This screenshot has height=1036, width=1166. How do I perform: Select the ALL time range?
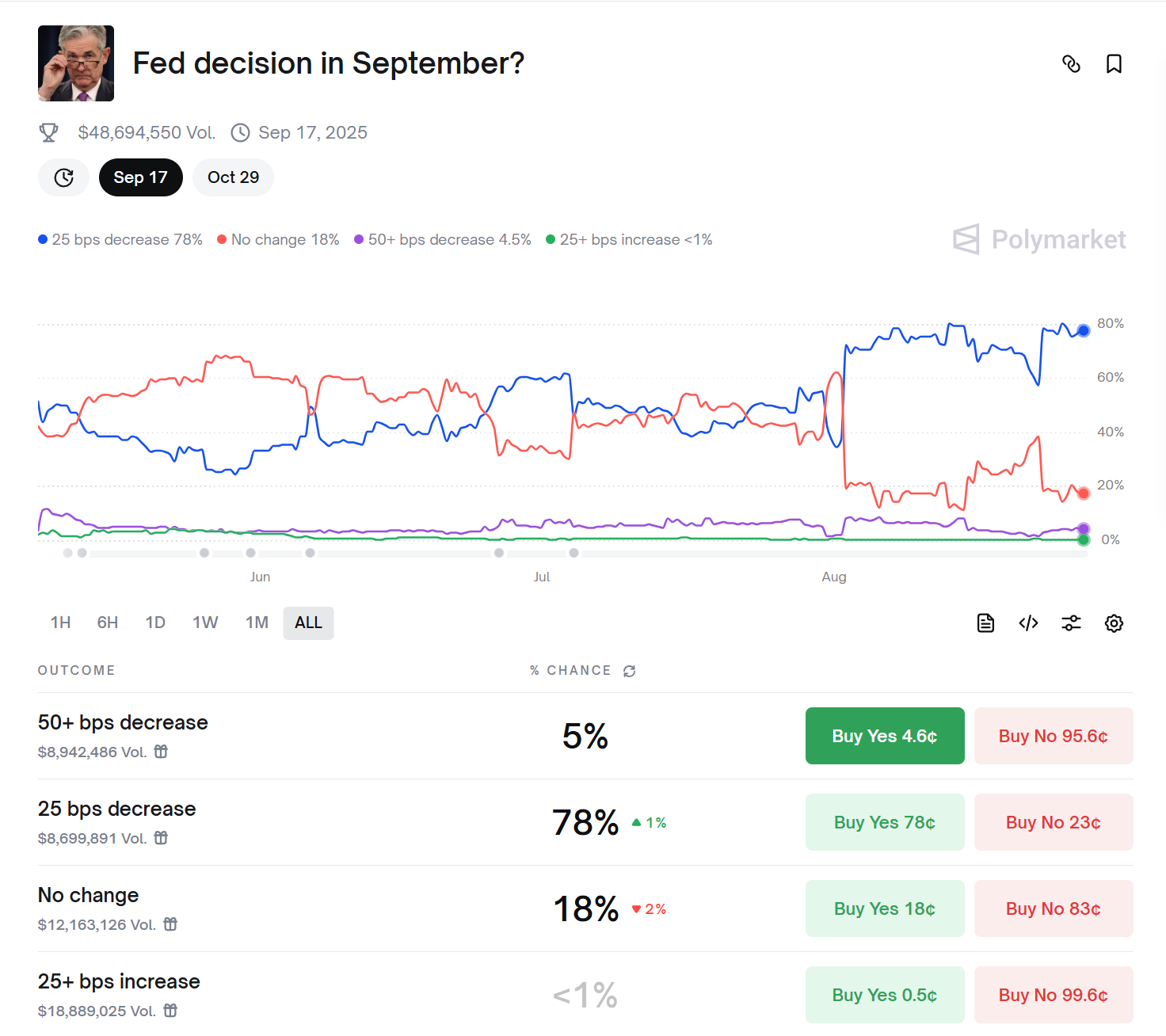click(x=308, y=623)
